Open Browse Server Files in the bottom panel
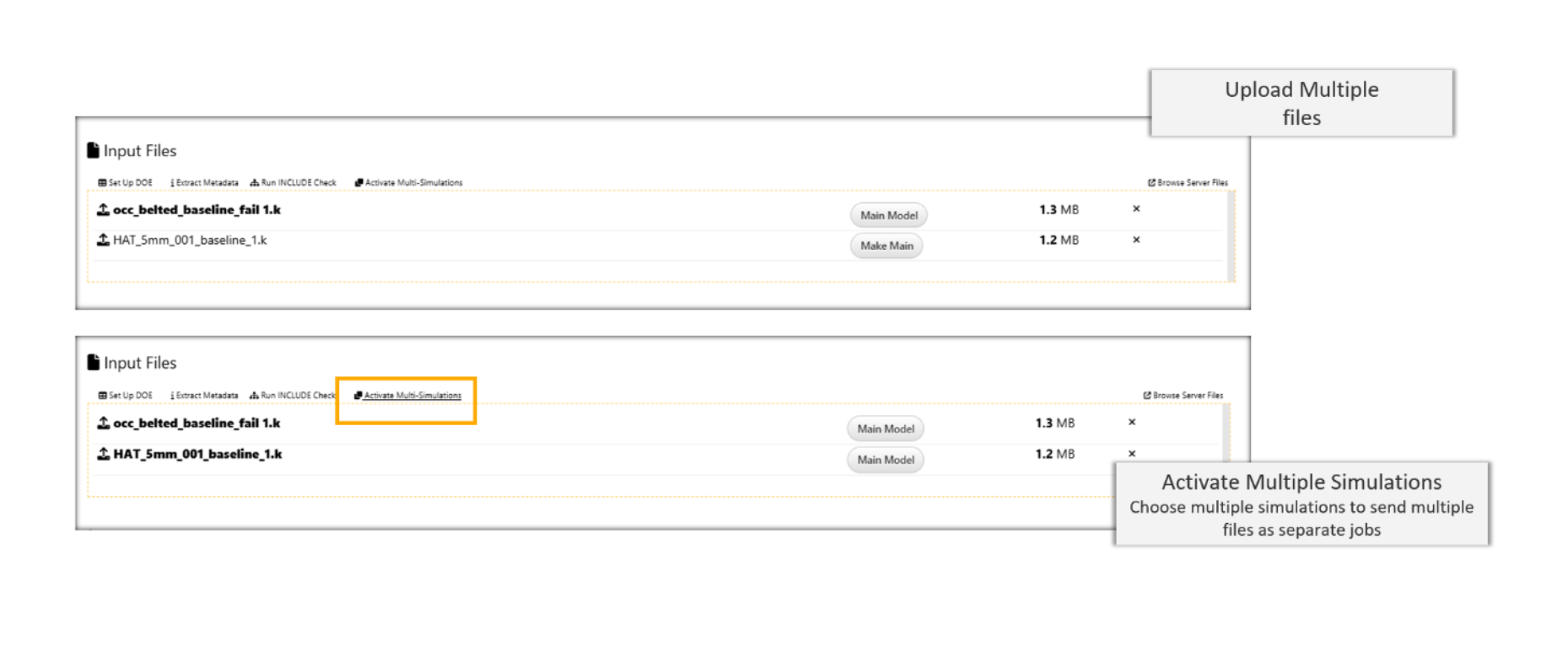 (1183, 396)
